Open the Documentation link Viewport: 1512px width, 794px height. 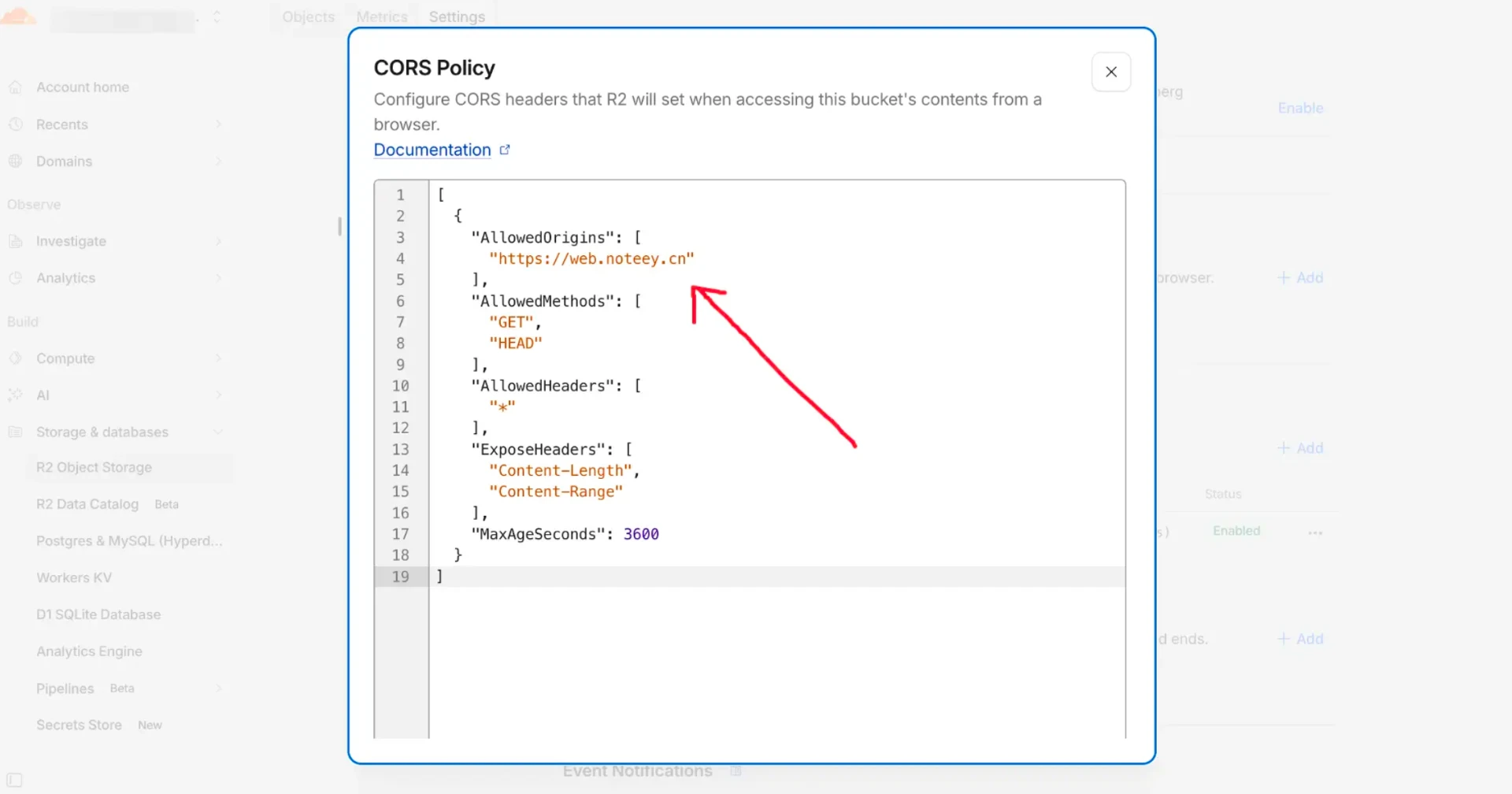coord(432,150)
